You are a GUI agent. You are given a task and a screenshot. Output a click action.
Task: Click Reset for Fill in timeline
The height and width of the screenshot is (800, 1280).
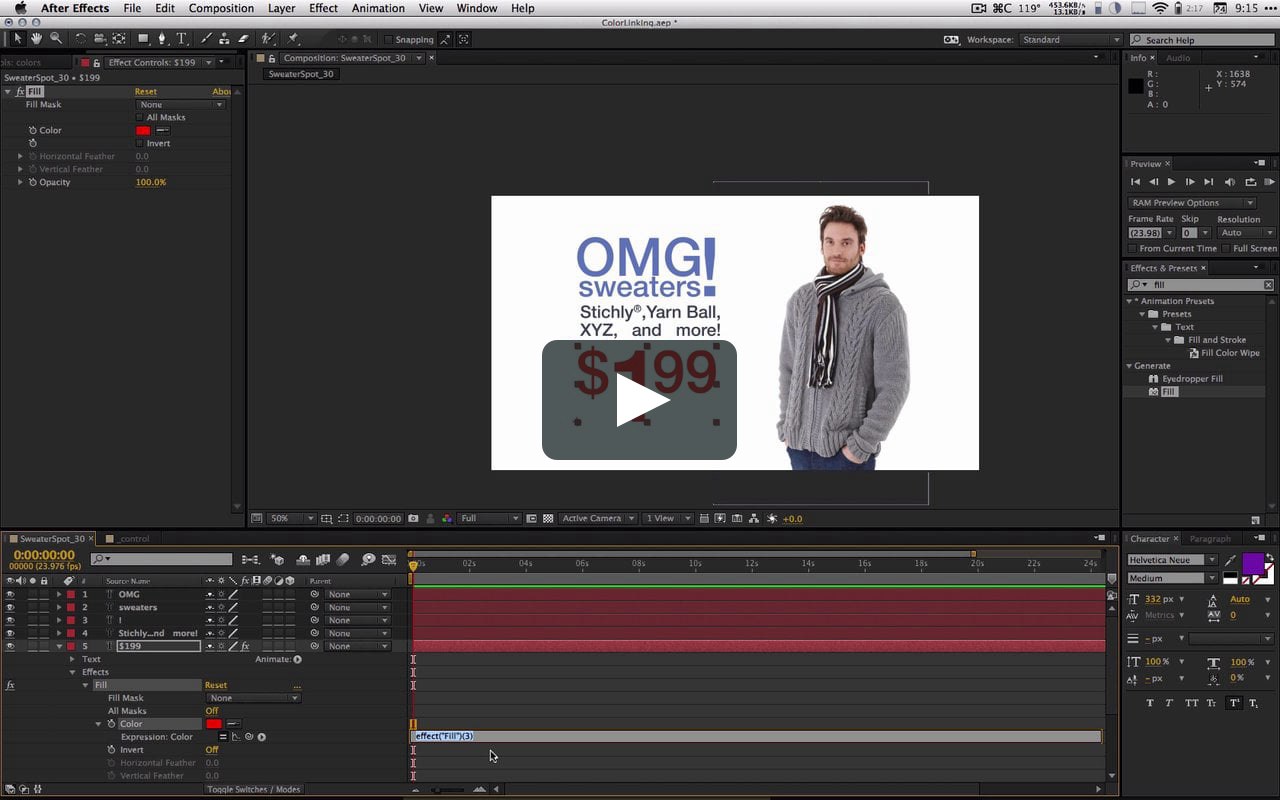pos(215,685)
